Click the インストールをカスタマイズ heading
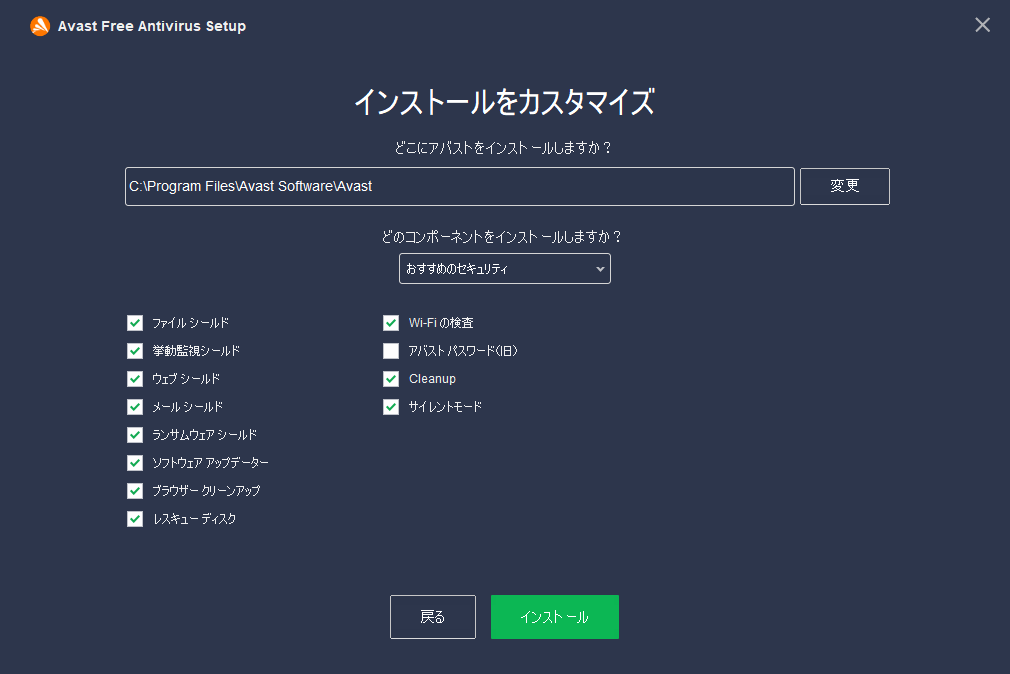 [x=504, y=102]
